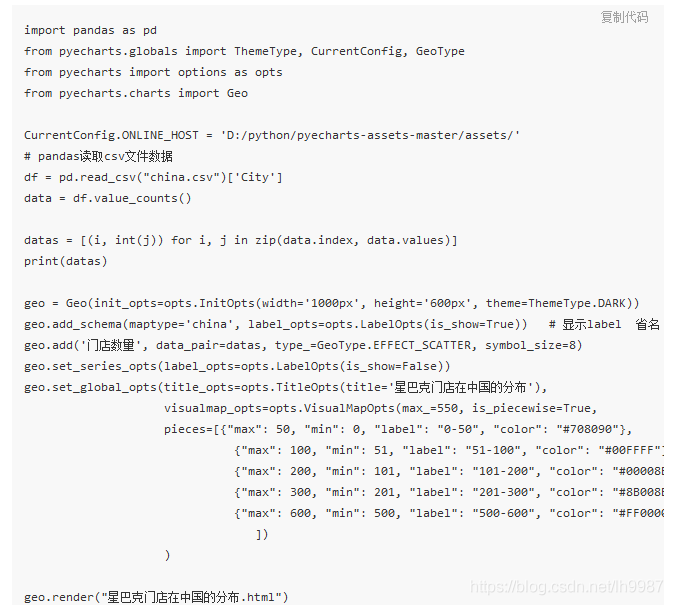Click the 'datas = [(i, int(j))' line
Screen dimensions: 673x605
[x=240, y=240]
